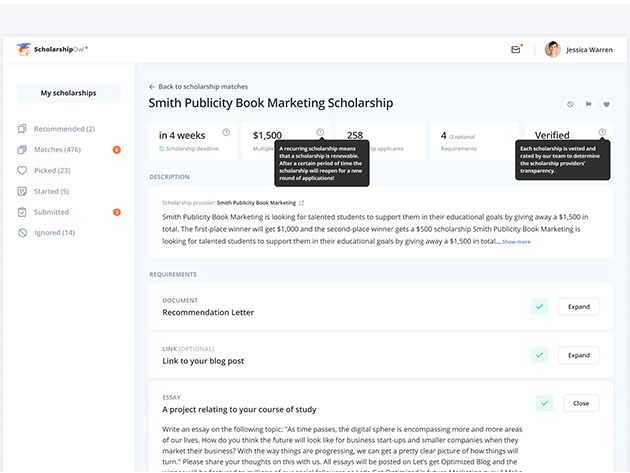The image size is (630, 473).
Task: Click external link icon next to provider
Action: coord(301,203)
